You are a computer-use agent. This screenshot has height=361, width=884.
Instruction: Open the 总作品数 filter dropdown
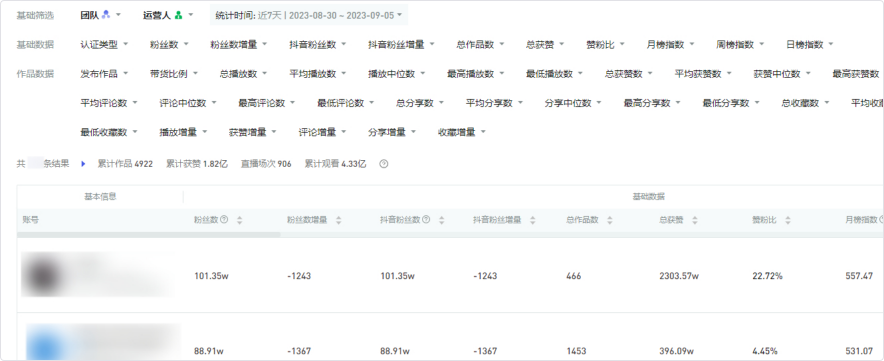[x=480, y=45]
